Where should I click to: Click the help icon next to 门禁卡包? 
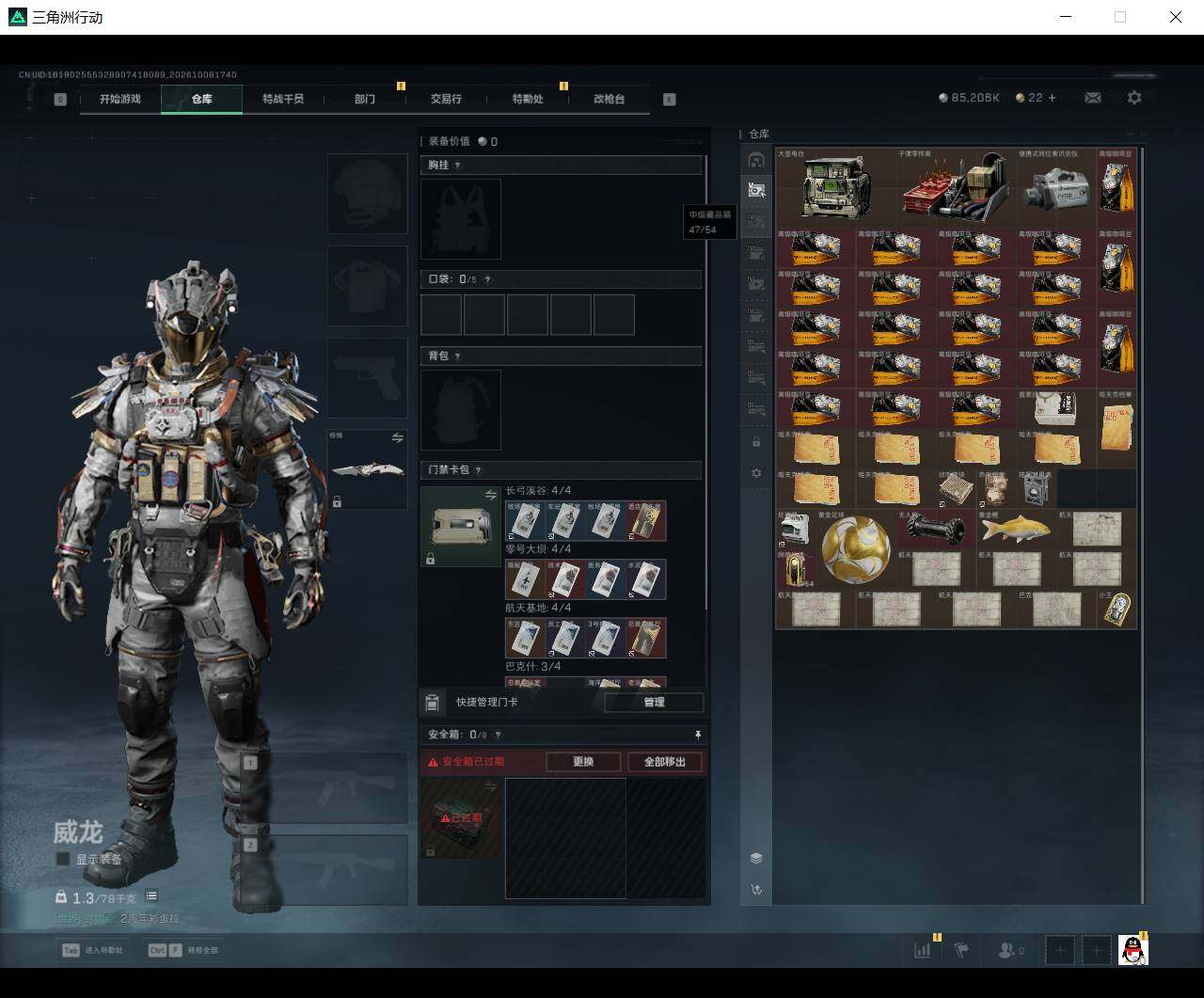click(x=479, y=470)
